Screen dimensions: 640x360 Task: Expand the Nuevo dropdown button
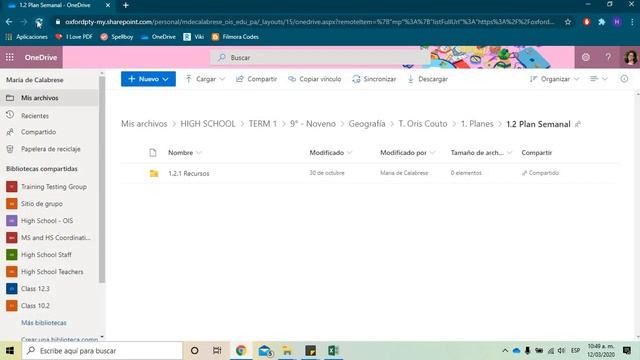click(148, 79)
